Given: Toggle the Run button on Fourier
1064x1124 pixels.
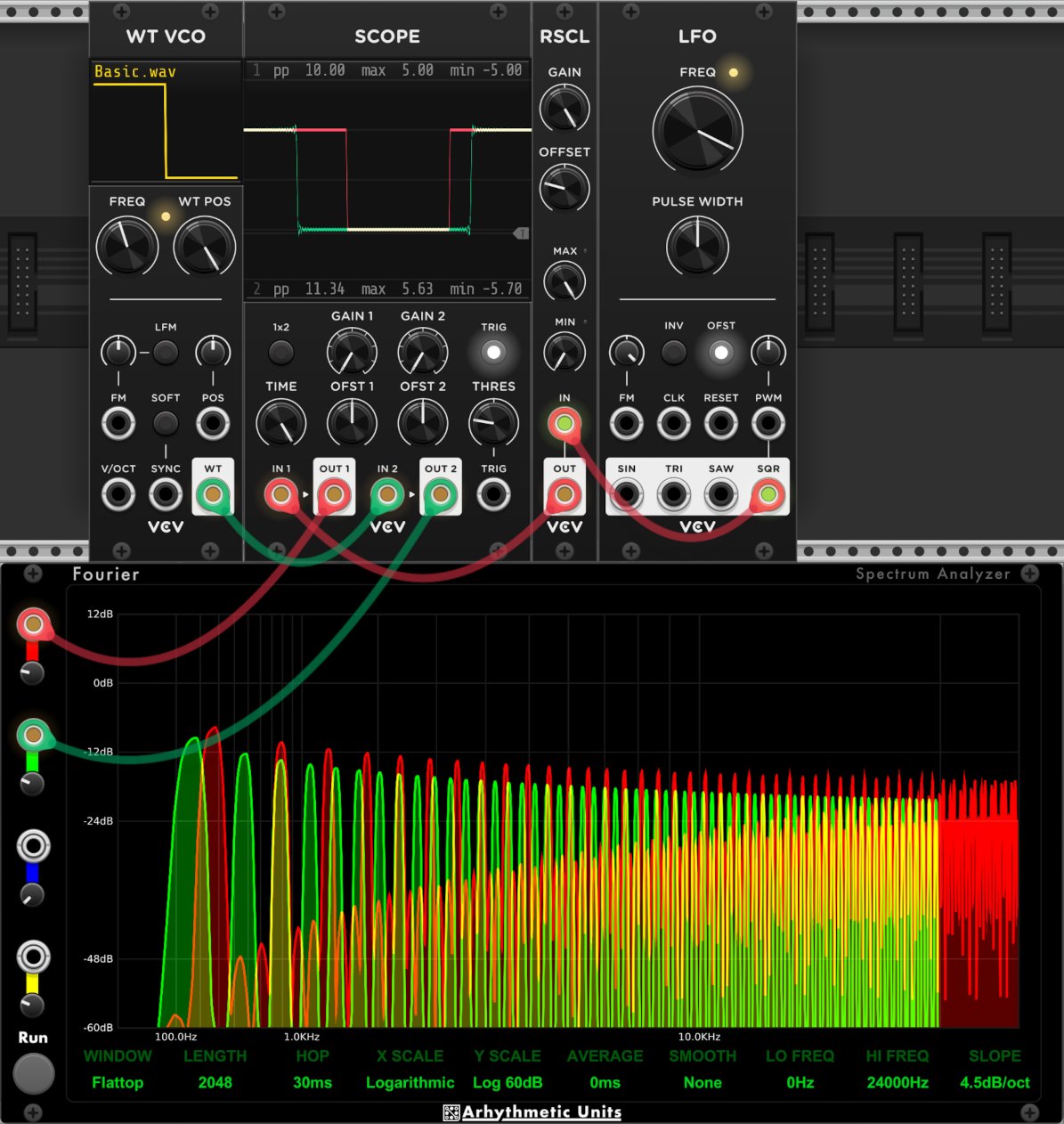Looking at the screenshot, I should (x=34, y=1073).
